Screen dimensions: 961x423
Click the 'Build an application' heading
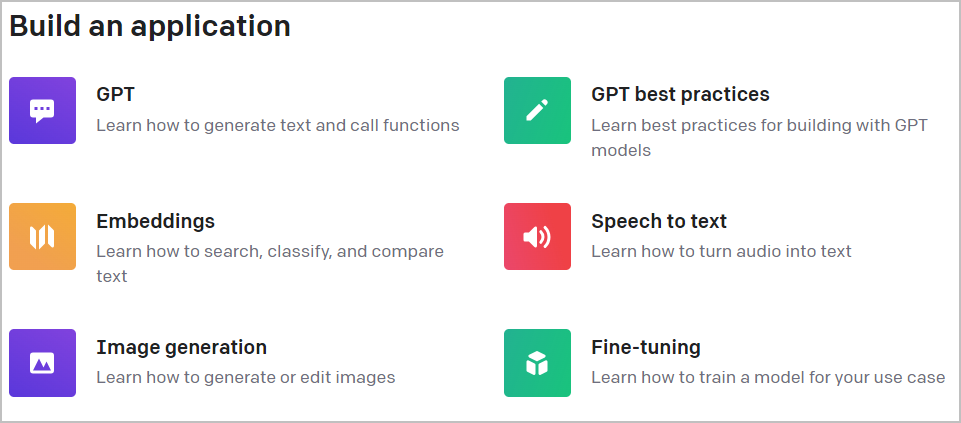click(x=150, y=26)
